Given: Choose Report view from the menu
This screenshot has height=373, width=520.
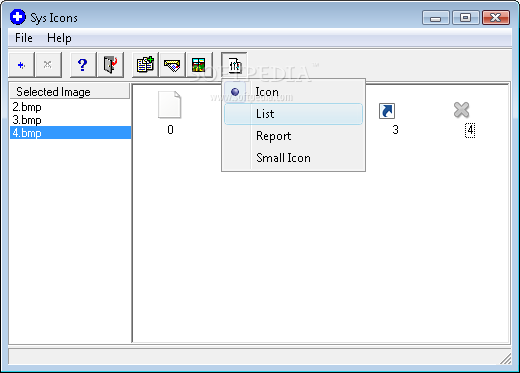Looking at the screenshot, I should point(293,136).
